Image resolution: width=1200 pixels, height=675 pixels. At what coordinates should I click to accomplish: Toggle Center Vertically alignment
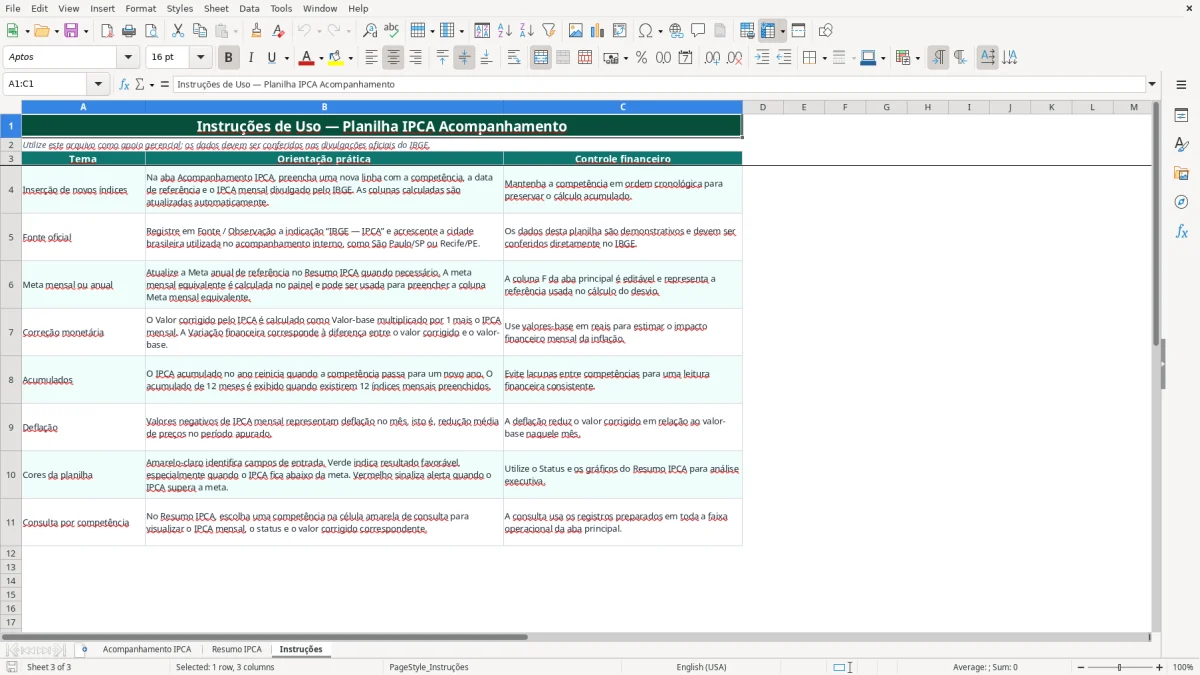(x=464, y=58)
